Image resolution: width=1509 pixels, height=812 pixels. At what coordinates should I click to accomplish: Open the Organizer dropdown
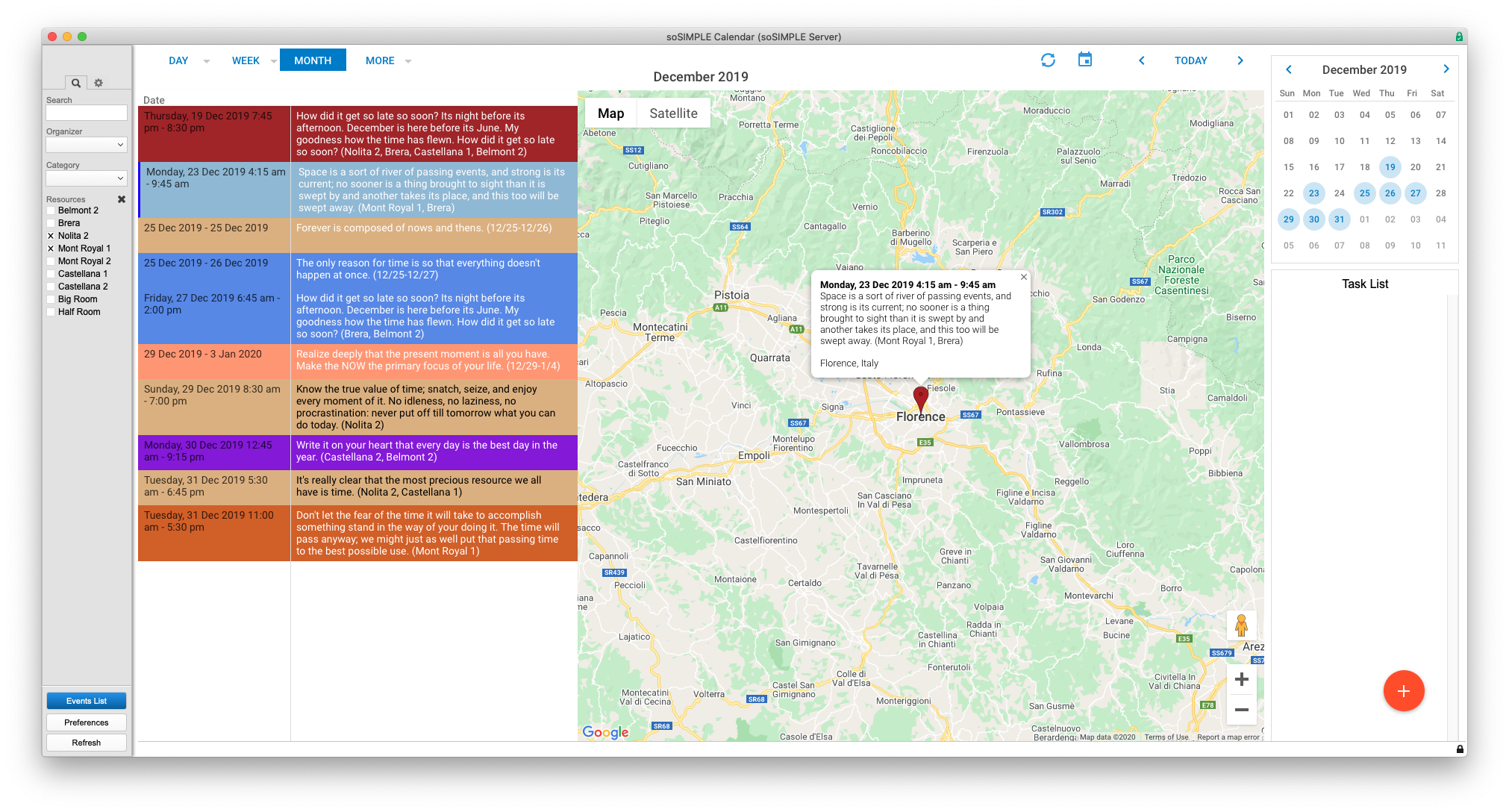[x=87, y=145]
